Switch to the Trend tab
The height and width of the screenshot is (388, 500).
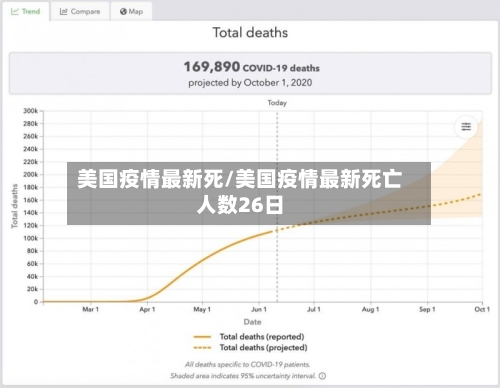(26, 11)
